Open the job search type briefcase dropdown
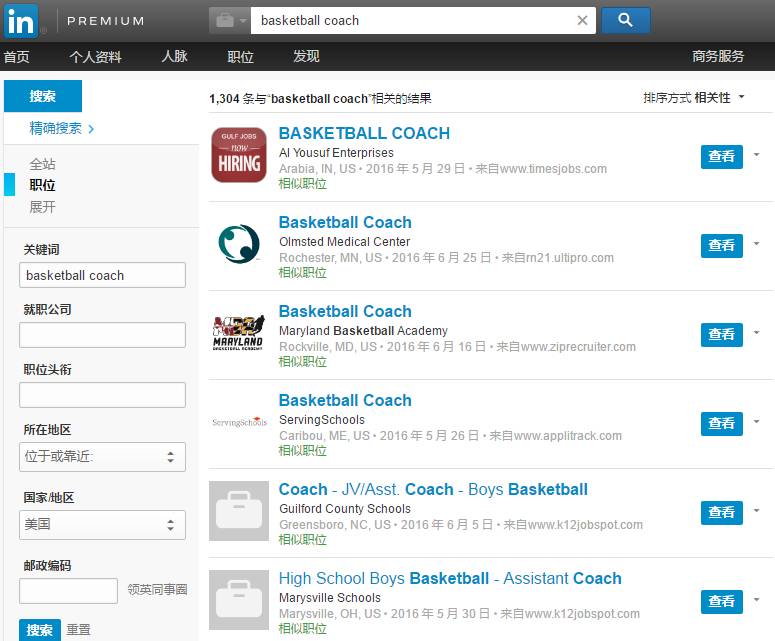Viewport: 775px width, 641px height. [x=230, y=21]
